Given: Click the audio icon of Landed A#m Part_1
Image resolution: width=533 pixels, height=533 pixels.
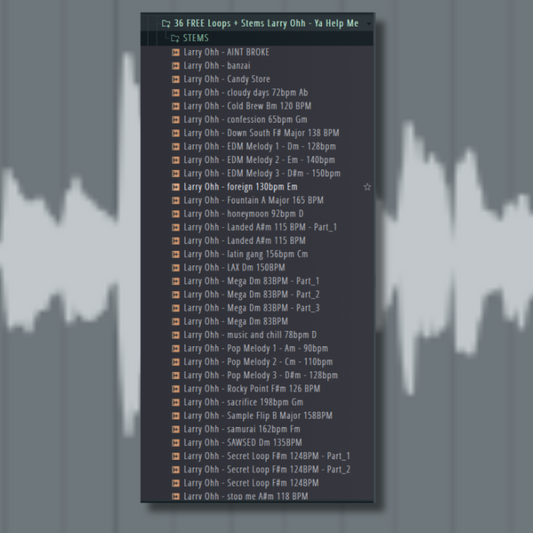Looking at the screenshot, I should [x=175, y=227].
